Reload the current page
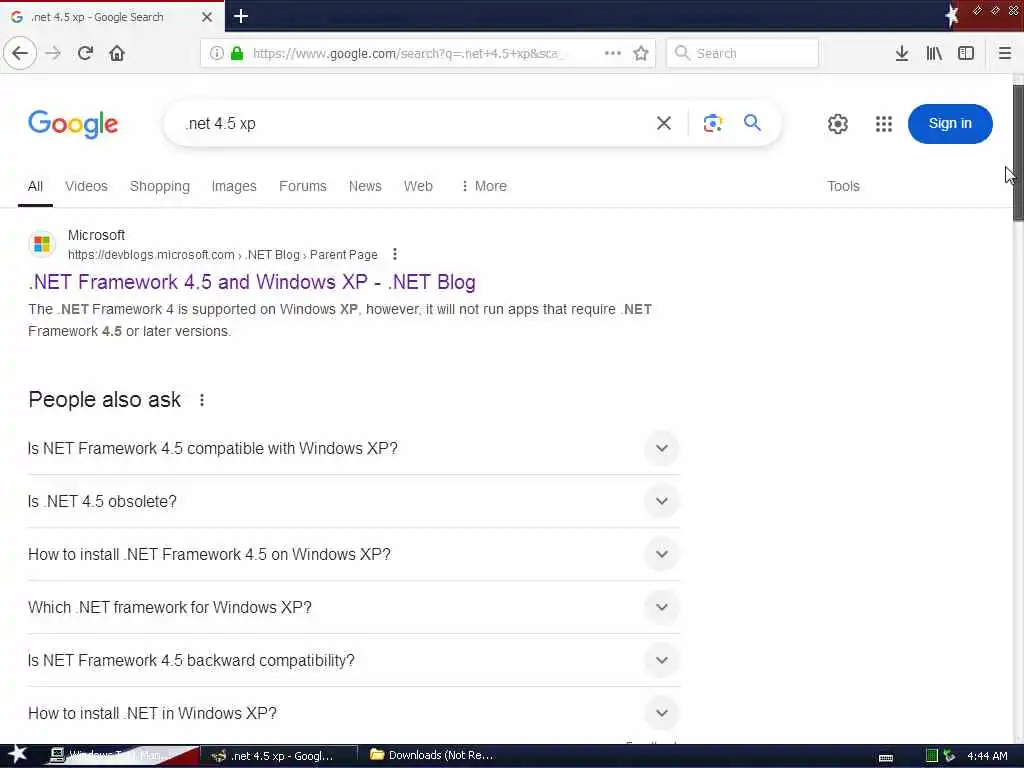The width and height of the screenshot is (1024, 768). pos(85,53)
